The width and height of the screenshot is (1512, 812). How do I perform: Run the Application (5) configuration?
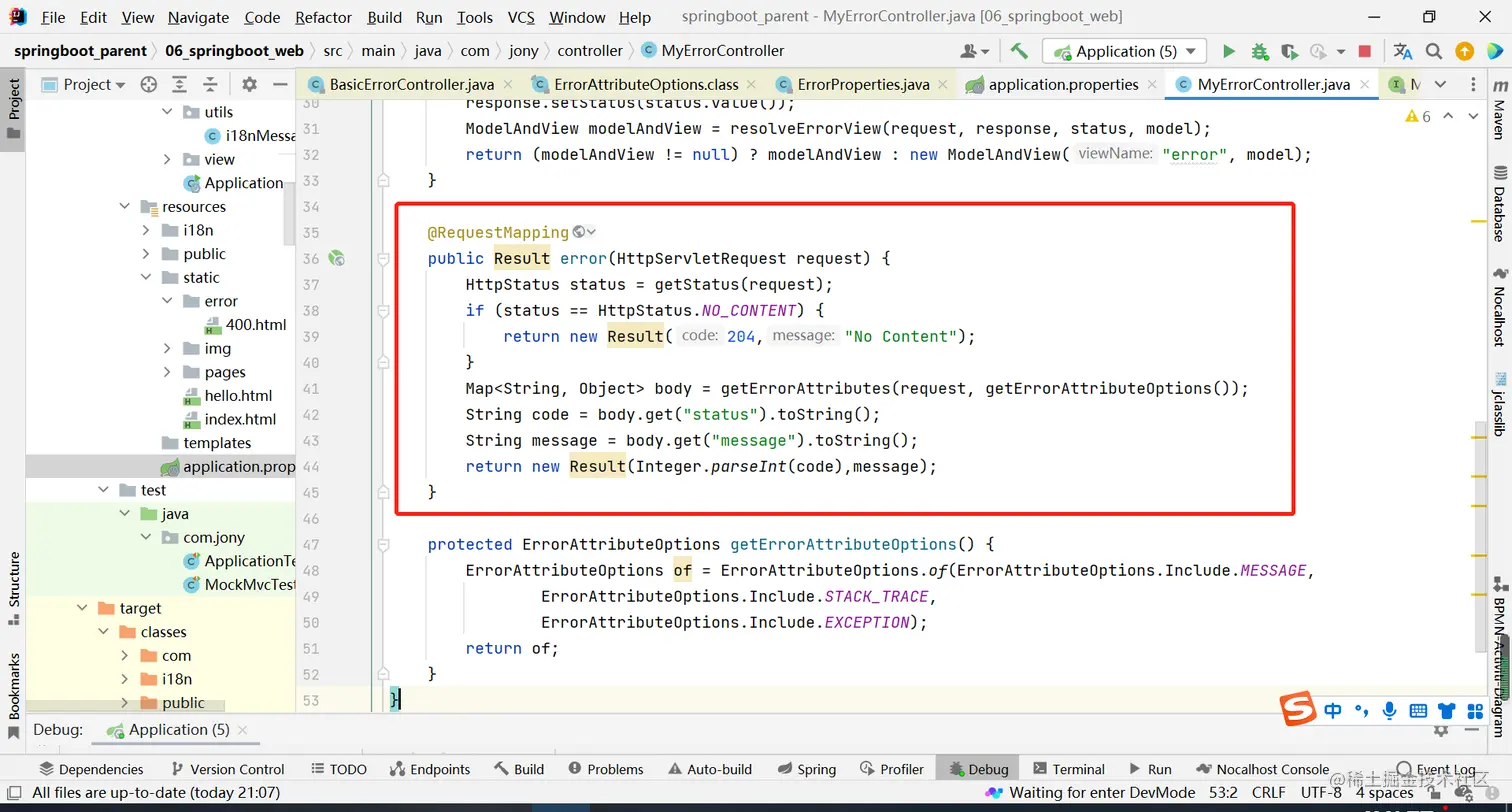1229,51
